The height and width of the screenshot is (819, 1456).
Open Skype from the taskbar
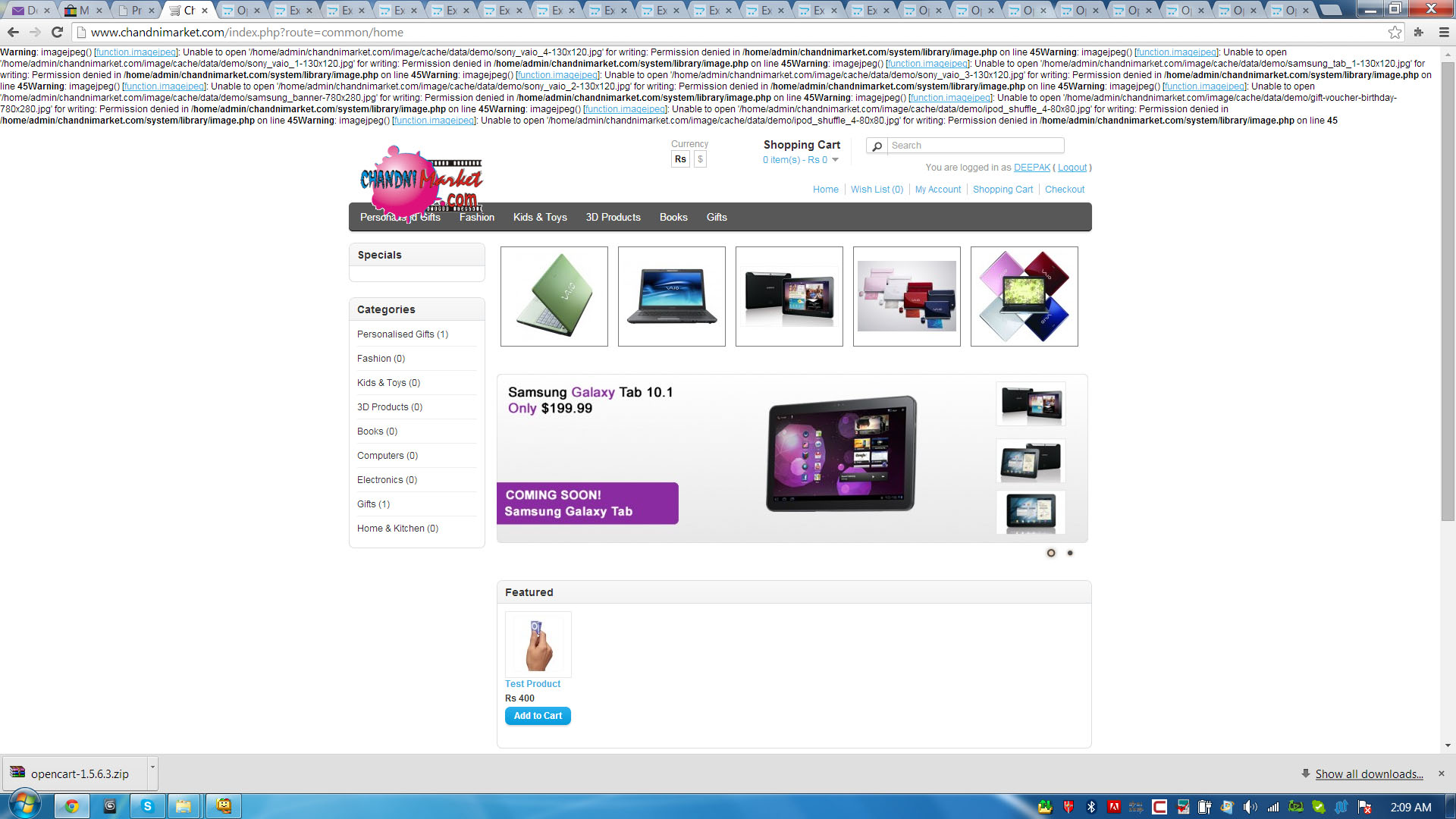(x=148, y=806)
